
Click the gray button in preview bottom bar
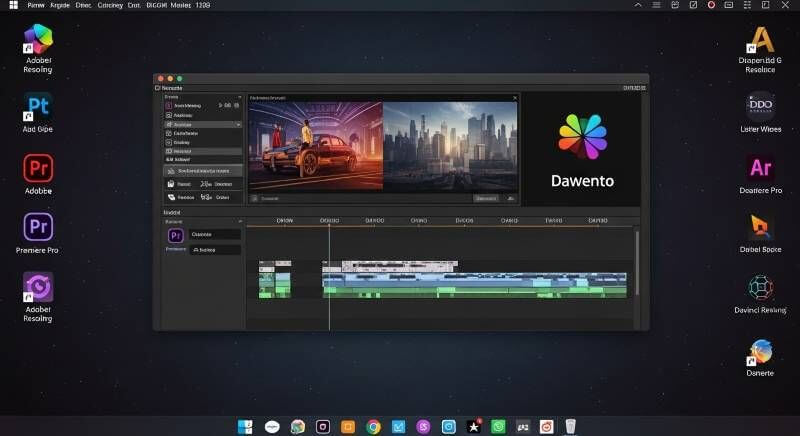(x=486, y=198)
